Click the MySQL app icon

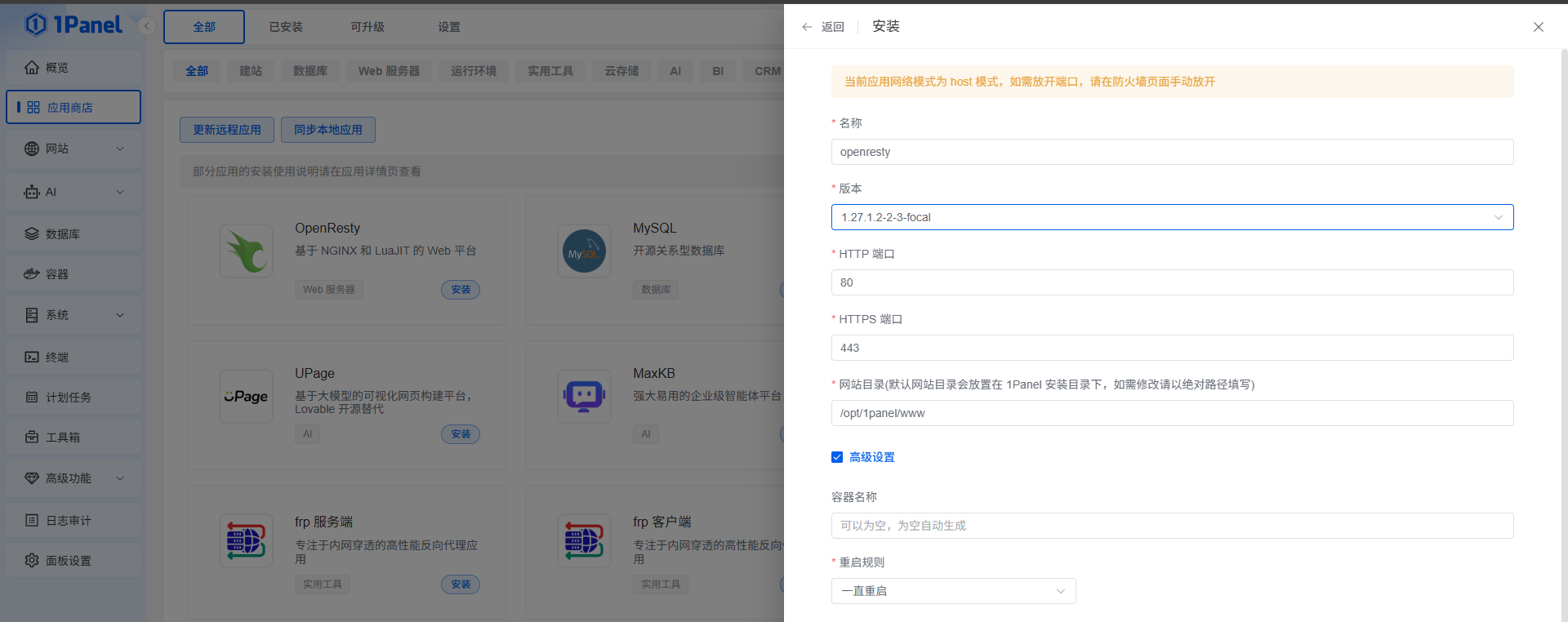click(x=584, y=251)
